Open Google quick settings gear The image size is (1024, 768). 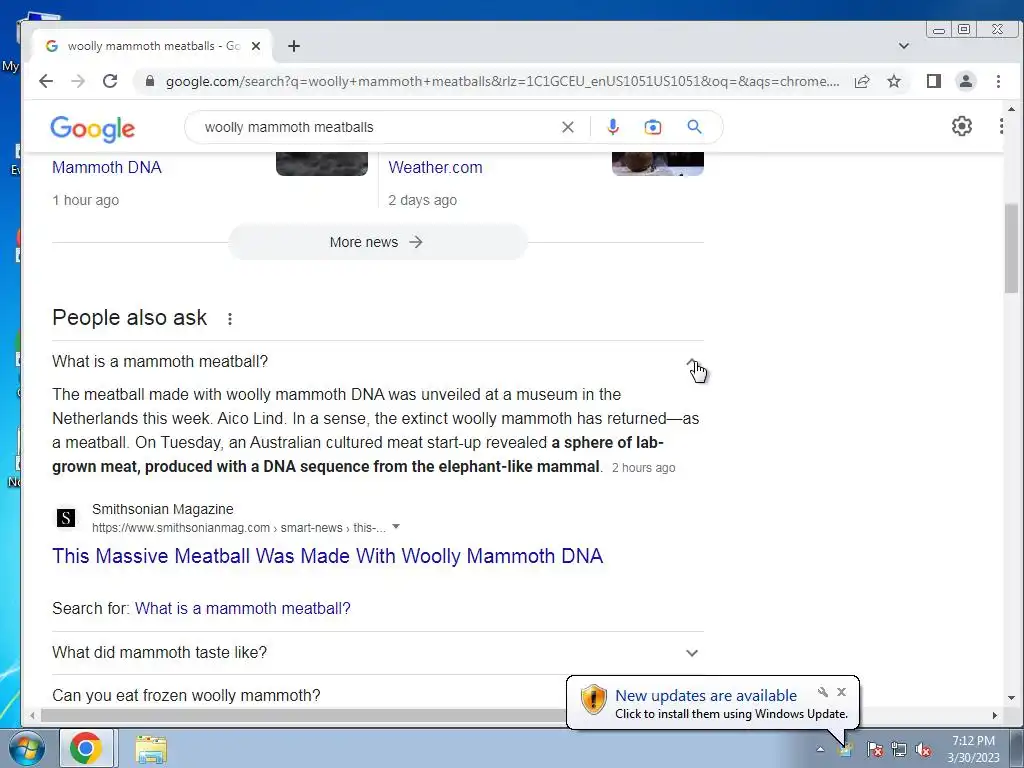point(961,126)
